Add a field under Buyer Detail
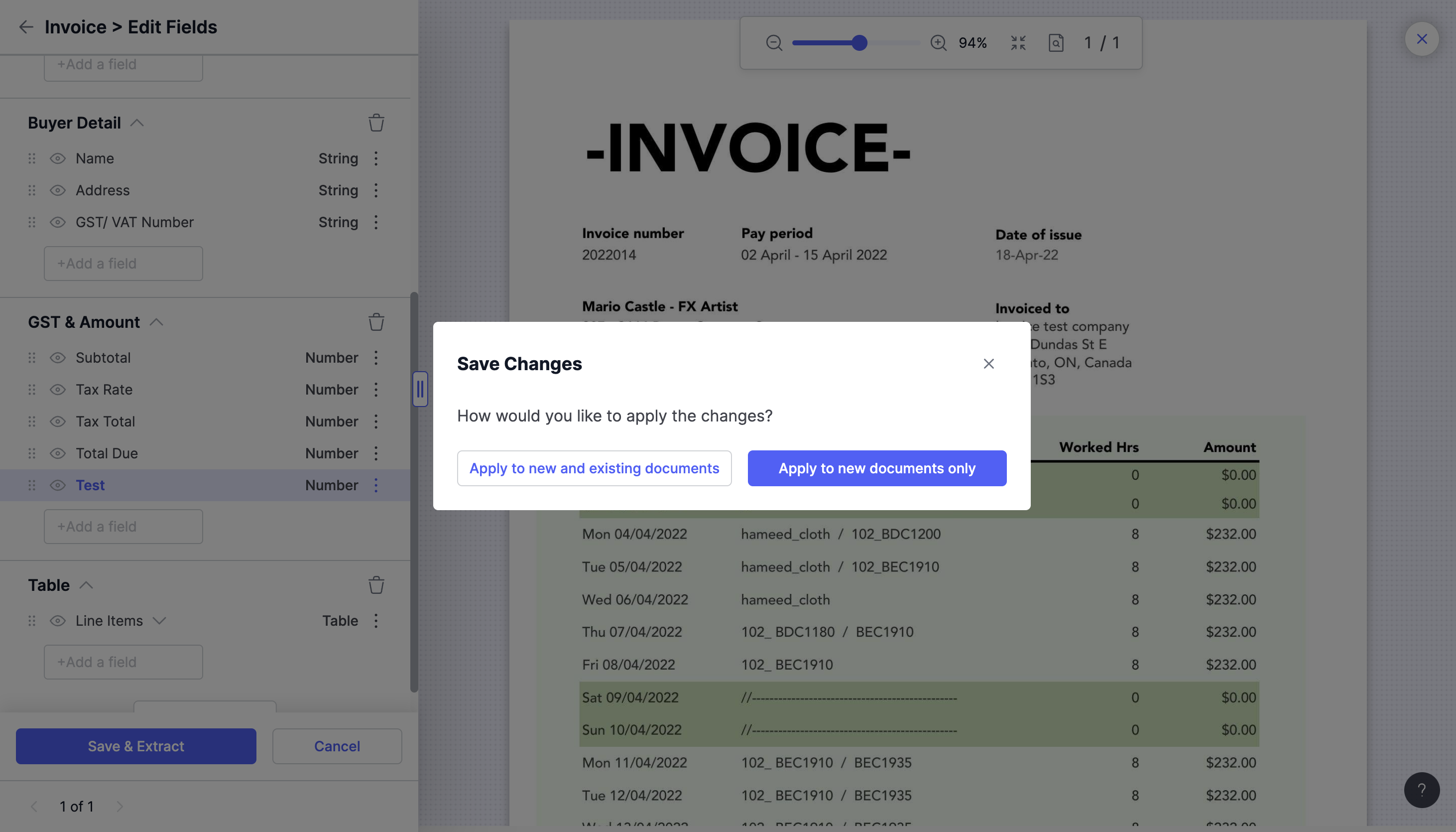Image resolution: width=1456 pixels, height=832 pixels. [x=123, y=264]
